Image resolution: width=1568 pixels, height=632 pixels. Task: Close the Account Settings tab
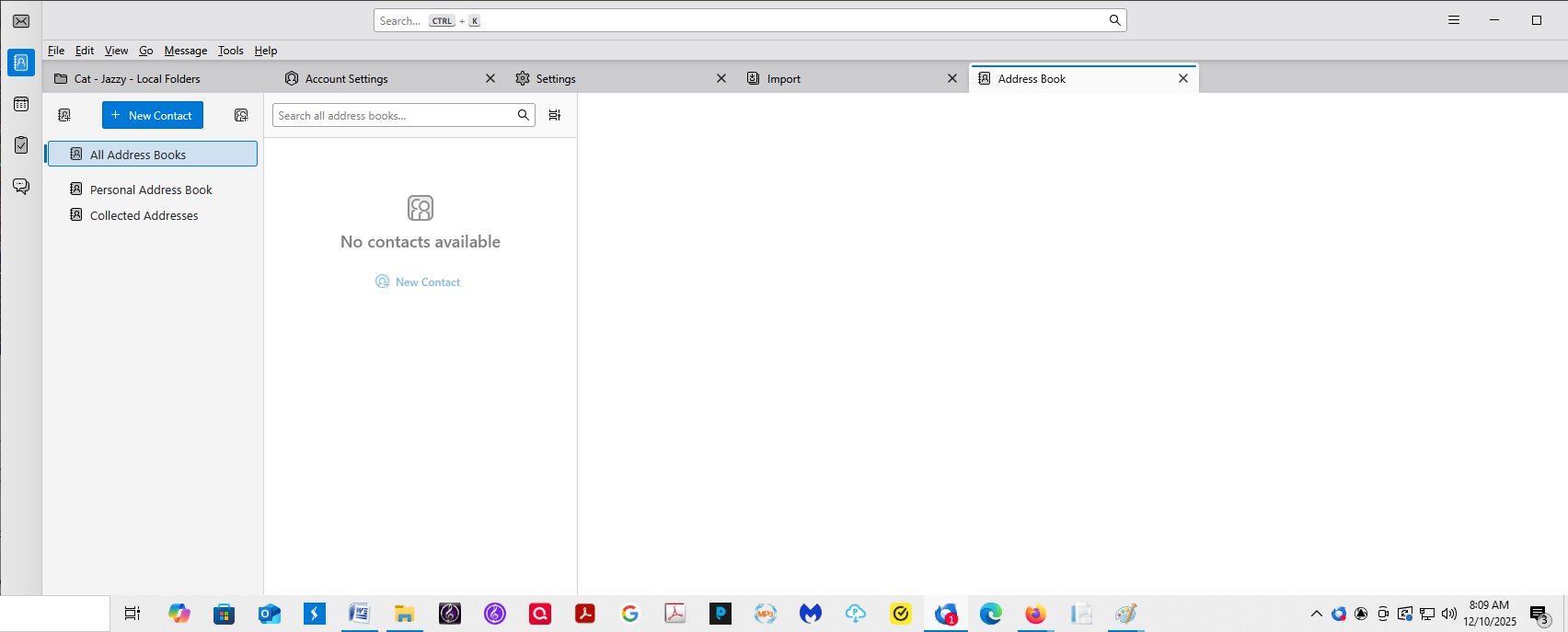(x=490, y=79)
